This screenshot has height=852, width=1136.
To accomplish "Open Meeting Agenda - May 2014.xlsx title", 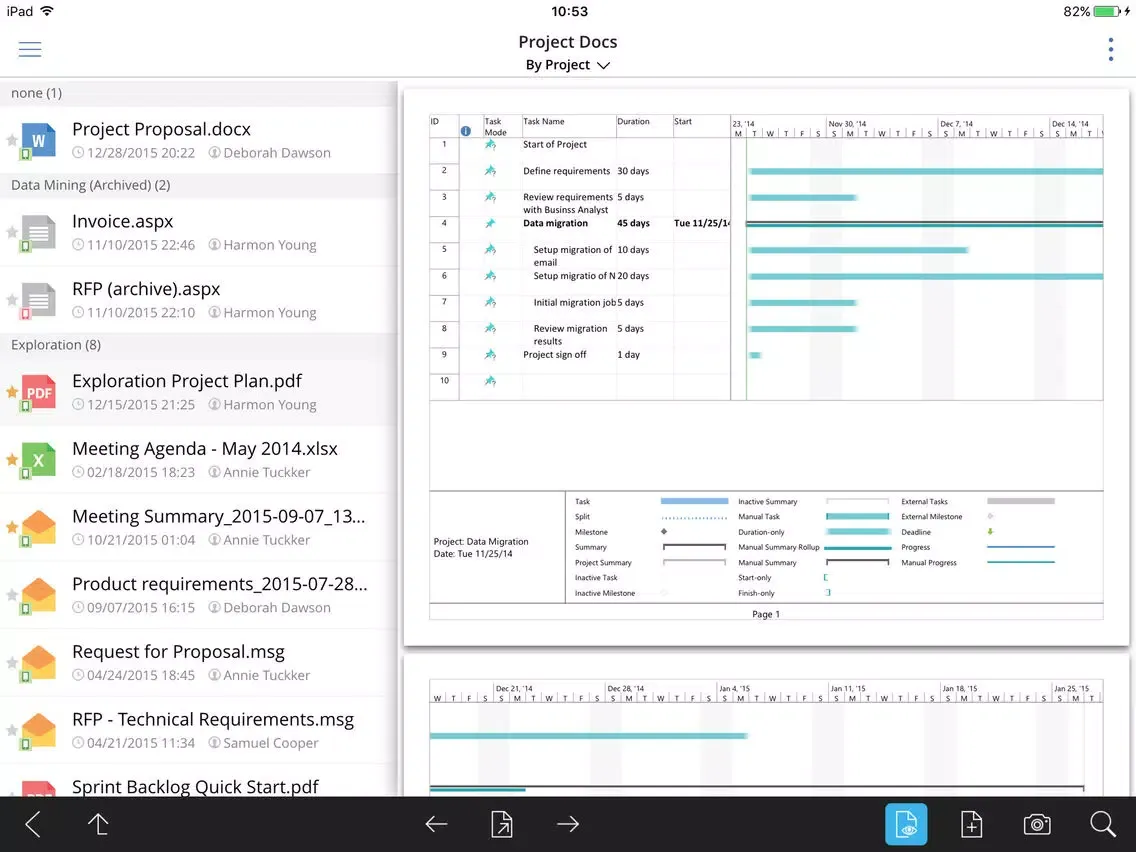I will pyautogui.click(x=205, y=448).
